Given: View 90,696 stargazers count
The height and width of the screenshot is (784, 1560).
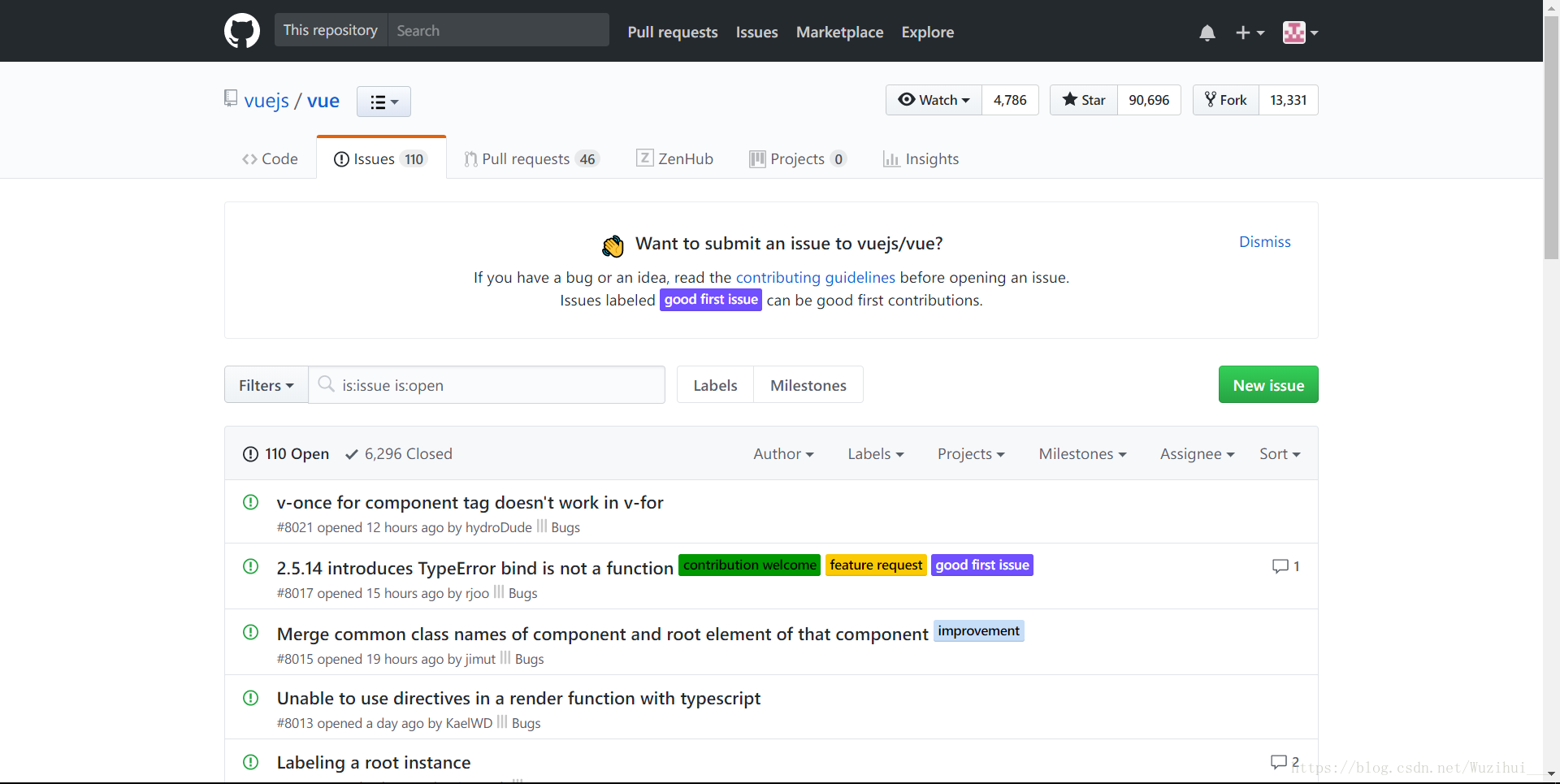Looking at the screenshot, I should (1149, 100).
